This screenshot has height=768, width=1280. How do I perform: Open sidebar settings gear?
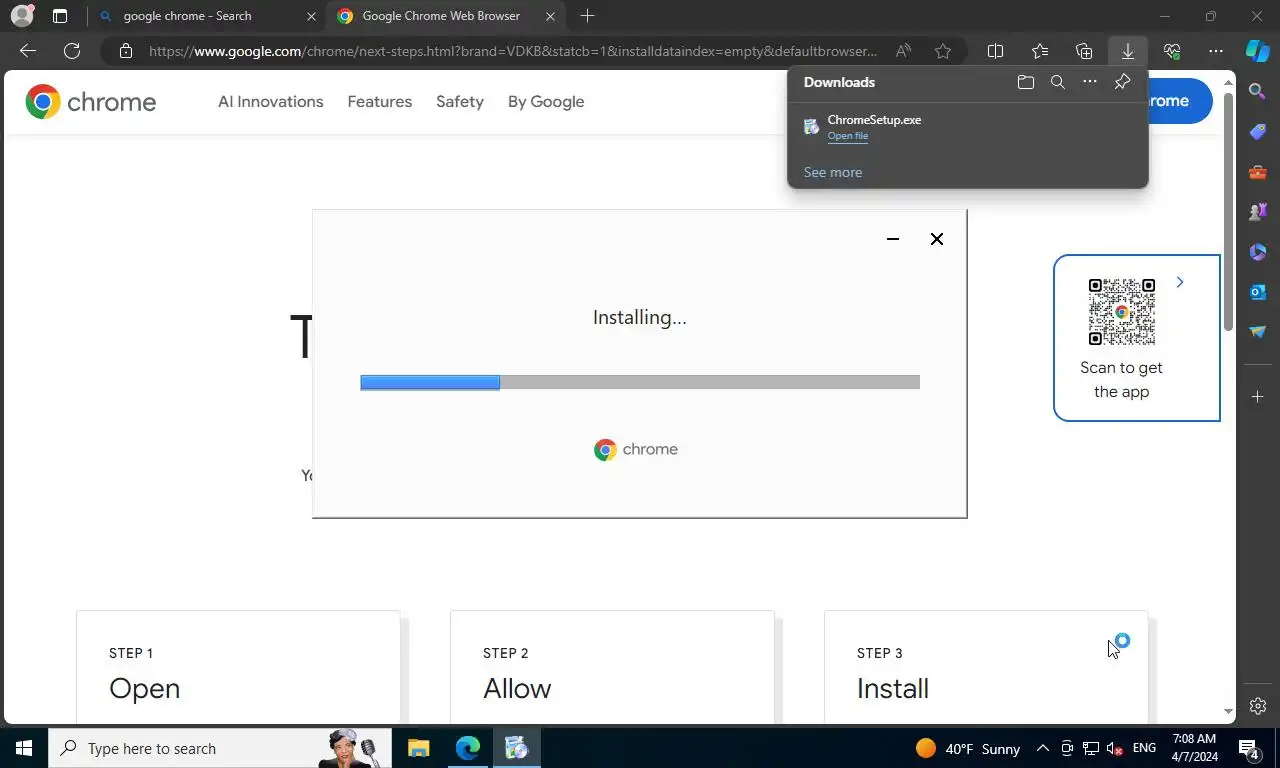[1258, 706]
